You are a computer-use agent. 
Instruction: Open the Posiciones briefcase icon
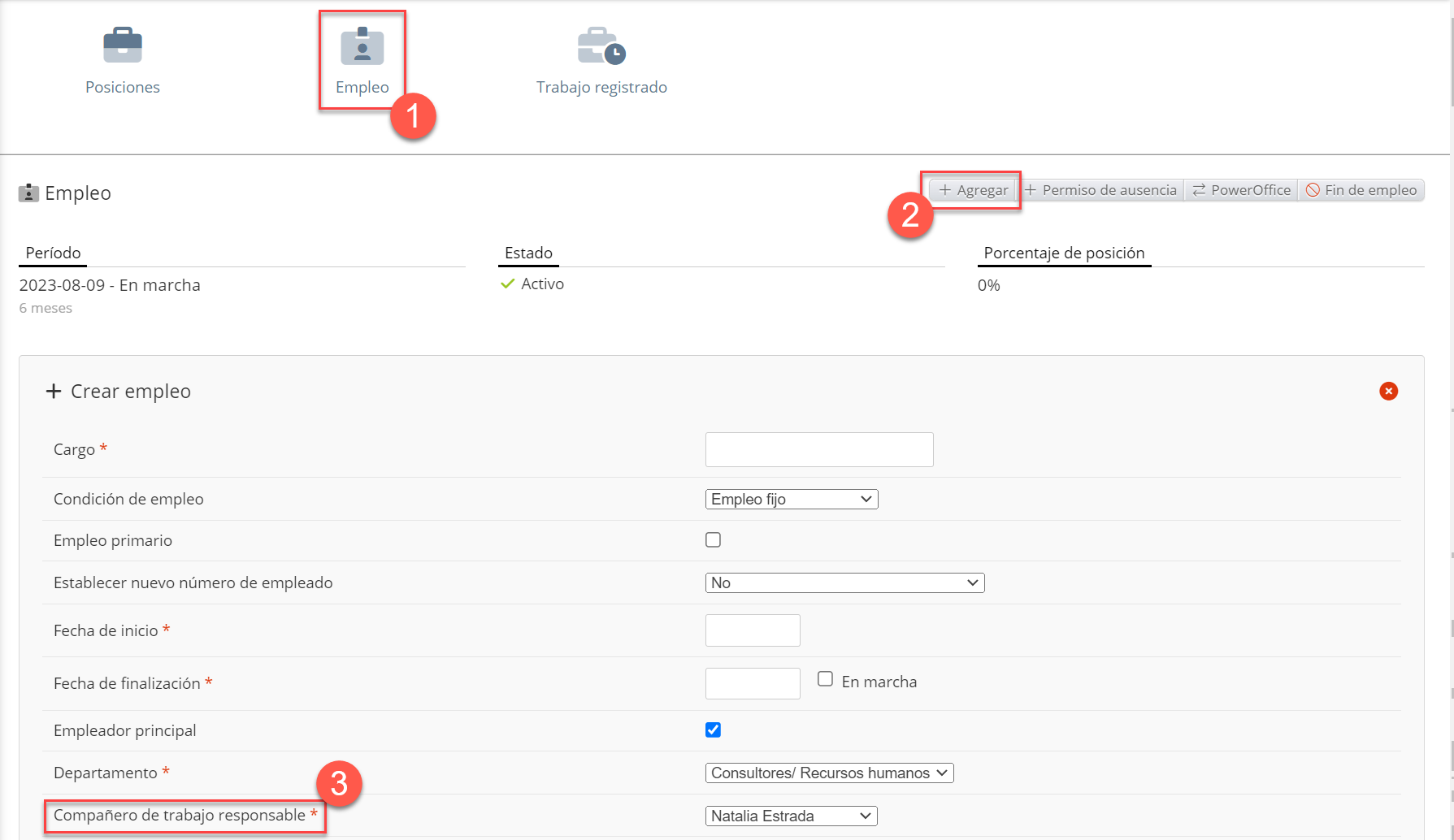[x=123, y=45]
